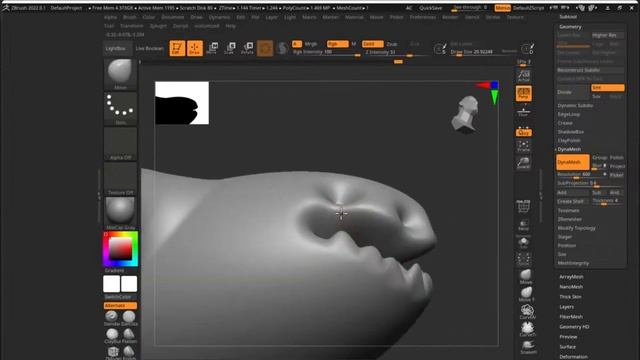
Task: Open the Brush menu
Action: (130, 17)
